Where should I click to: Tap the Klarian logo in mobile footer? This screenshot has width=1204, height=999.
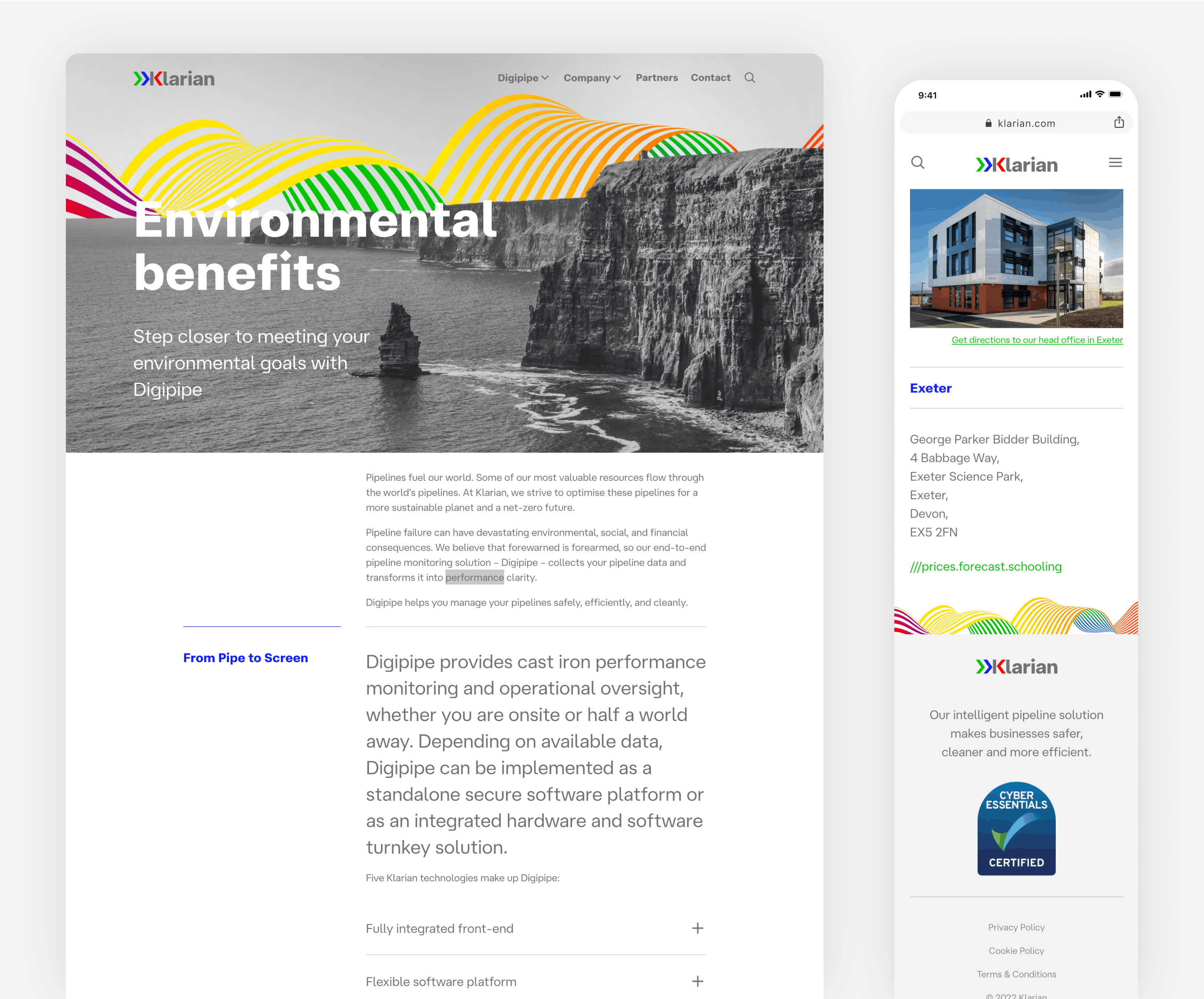click(1017, 666)
